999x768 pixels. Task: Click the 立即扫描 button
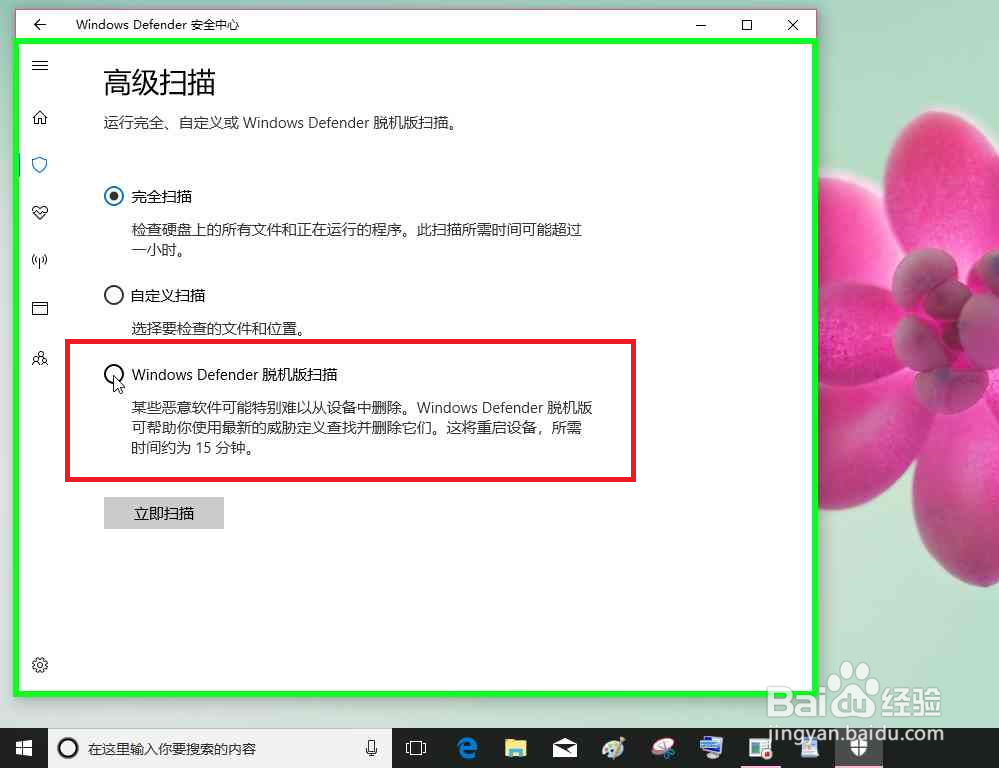tap(164, 513)
